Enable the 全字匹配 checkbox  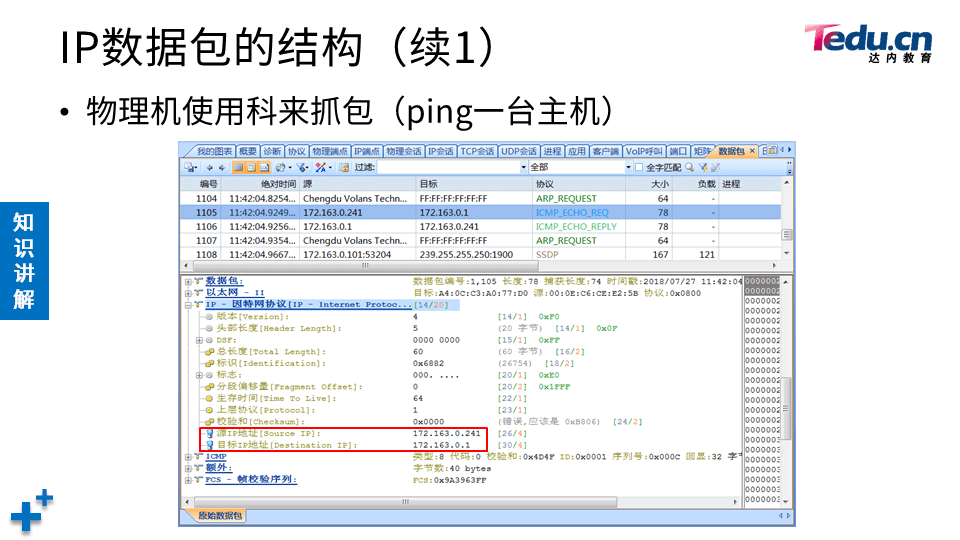pos(639,167)
